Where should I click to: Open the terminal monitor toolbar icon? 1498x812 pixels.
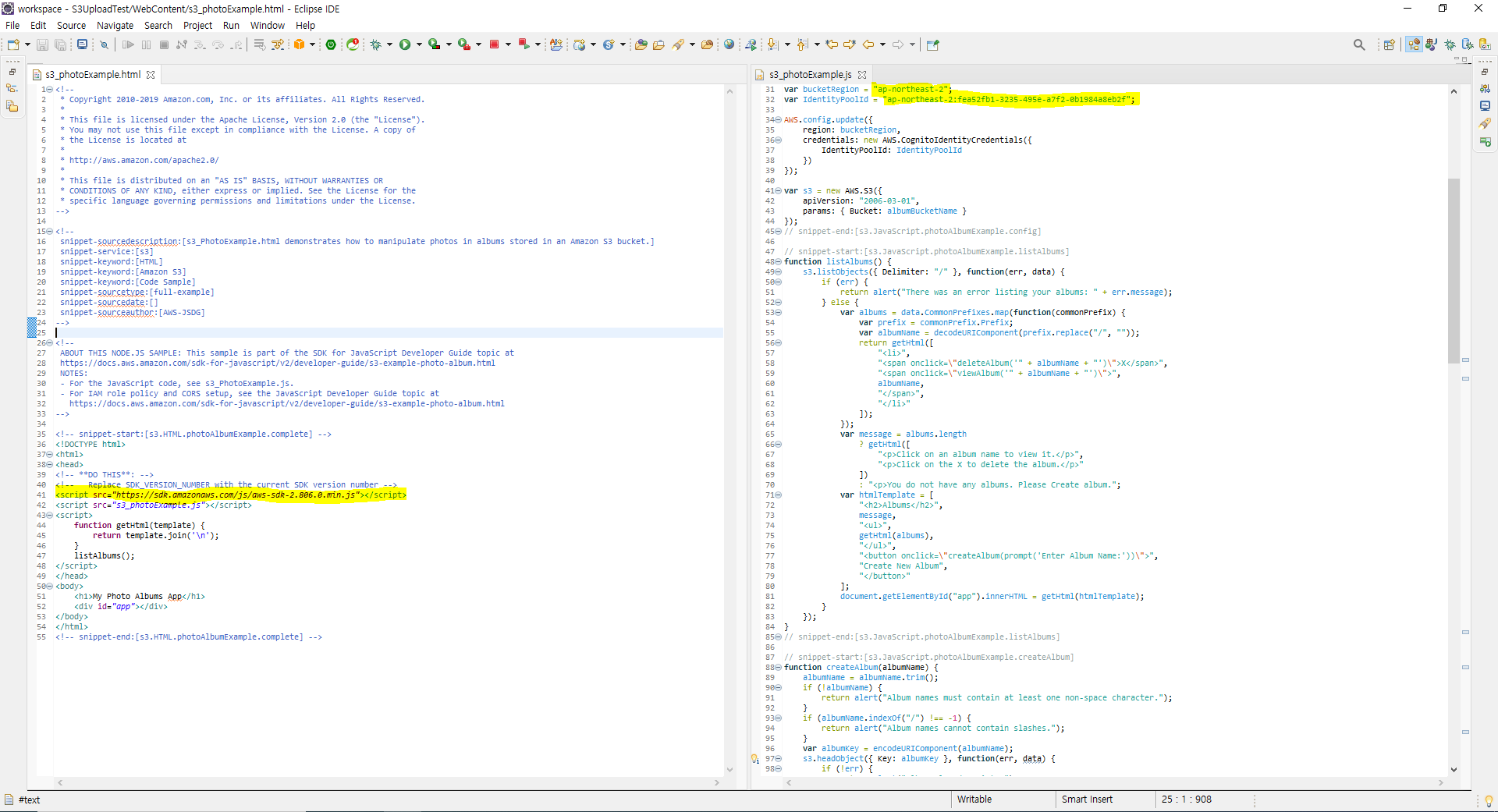82,44
